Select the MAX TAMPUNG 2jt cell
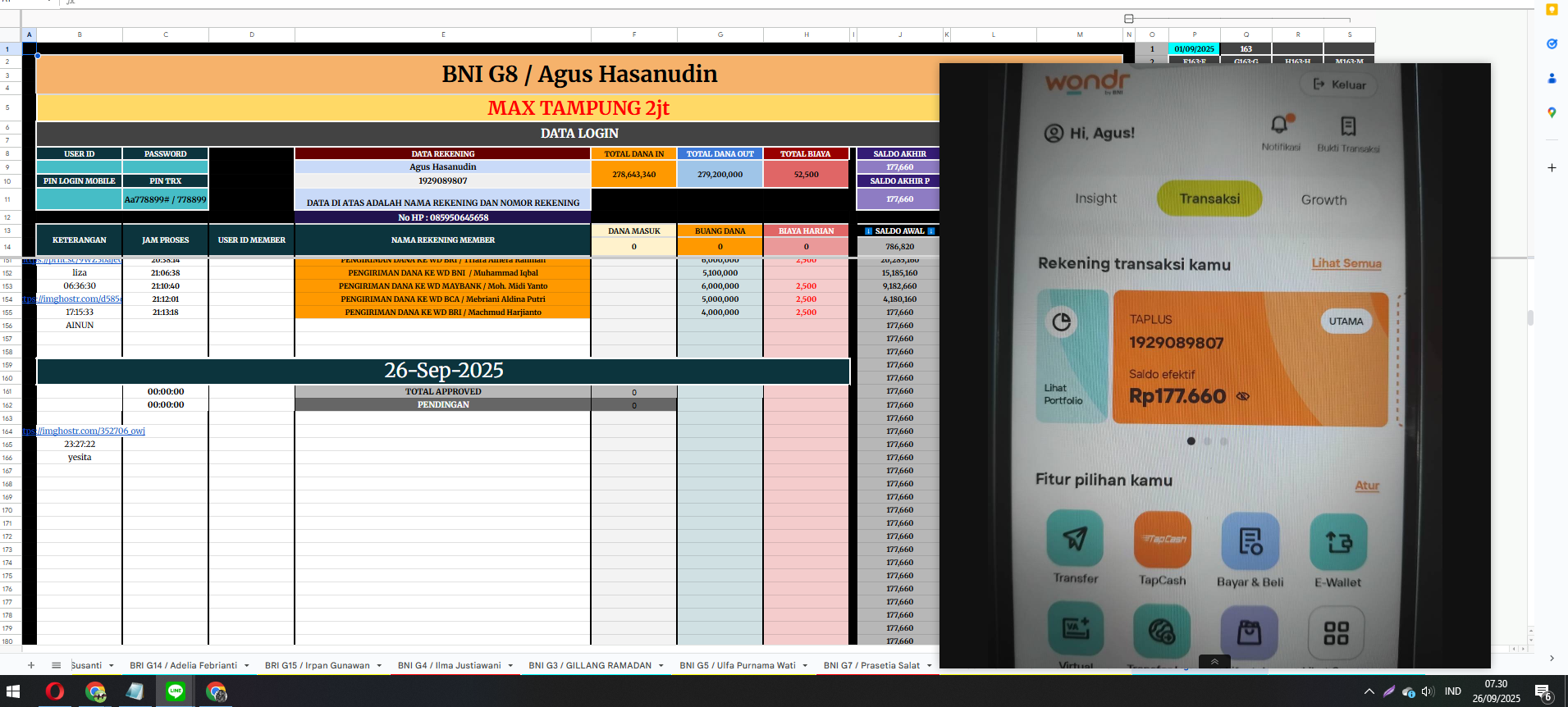This screenshot has width=1568, height=707. (x=578, y=108)
